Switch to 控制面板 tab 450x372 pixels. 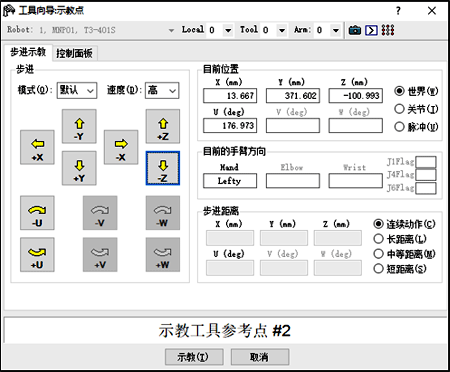[74, 53]
